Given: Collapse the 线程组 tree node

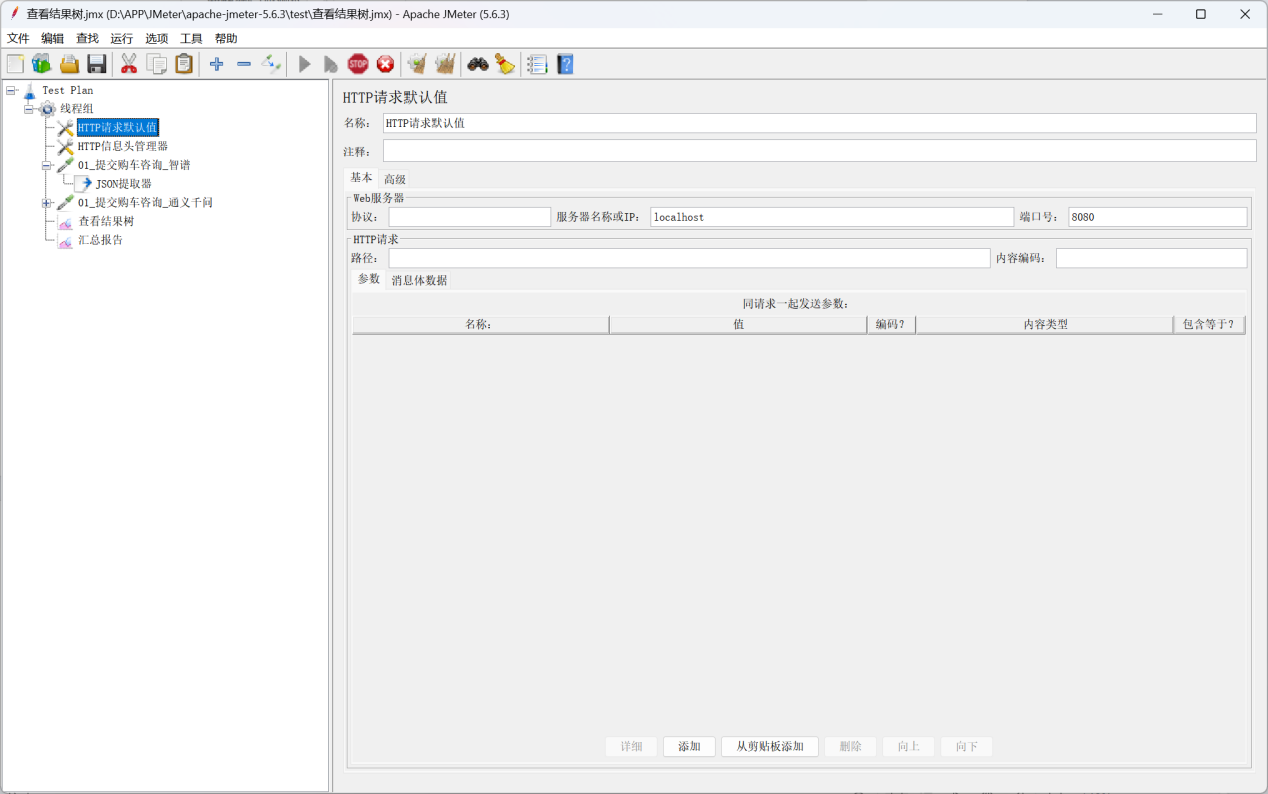Looking at the screenshot, I should (x=29, y=109).
